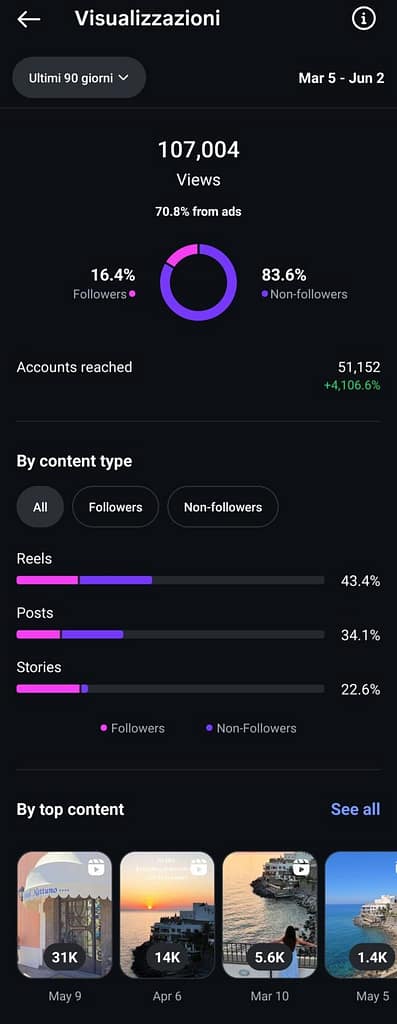Select the Followers content filter

(116, 507)
